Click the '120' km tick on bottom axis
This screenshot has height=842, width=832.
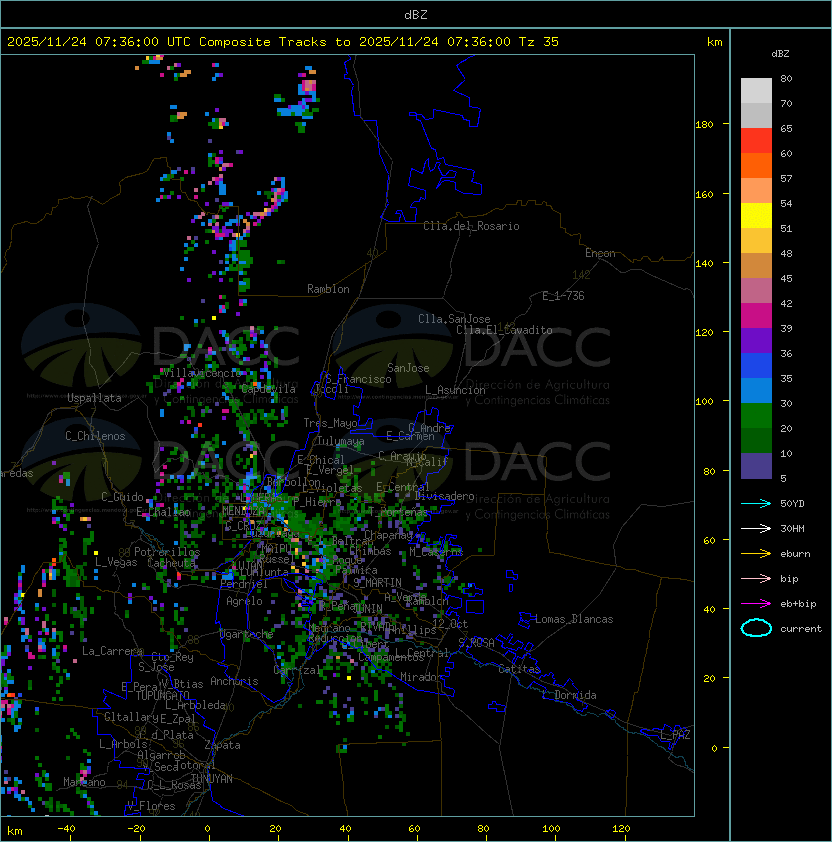coord(621,829)
